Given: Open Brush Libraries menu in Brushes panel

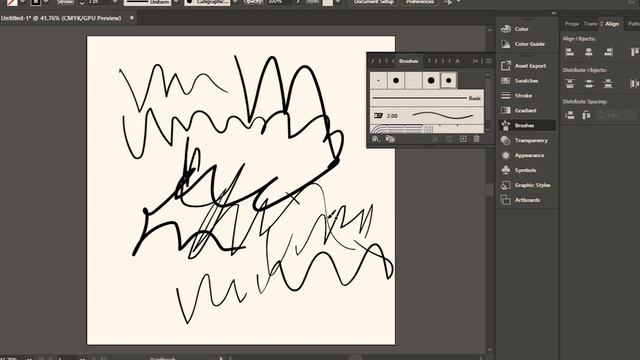Looking at the screenshot, I should 376,139.
